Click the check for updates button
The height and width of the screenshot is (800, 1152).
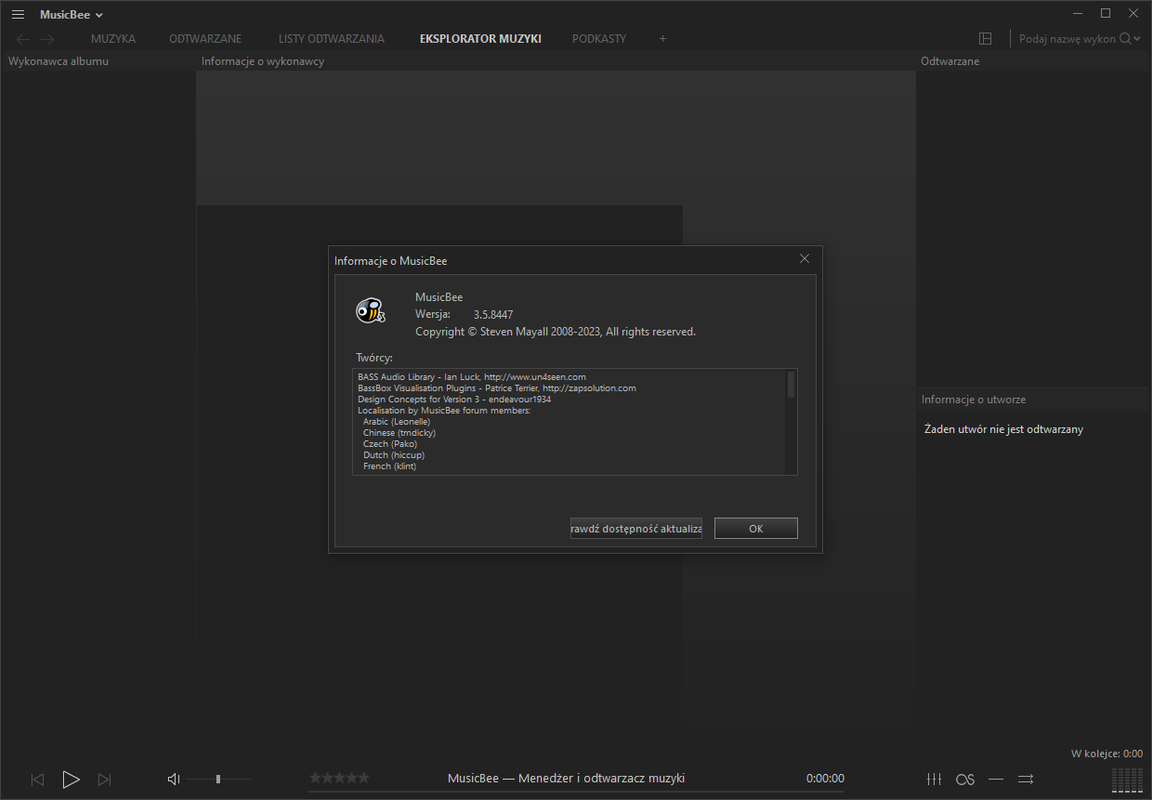tap(636, 528)
